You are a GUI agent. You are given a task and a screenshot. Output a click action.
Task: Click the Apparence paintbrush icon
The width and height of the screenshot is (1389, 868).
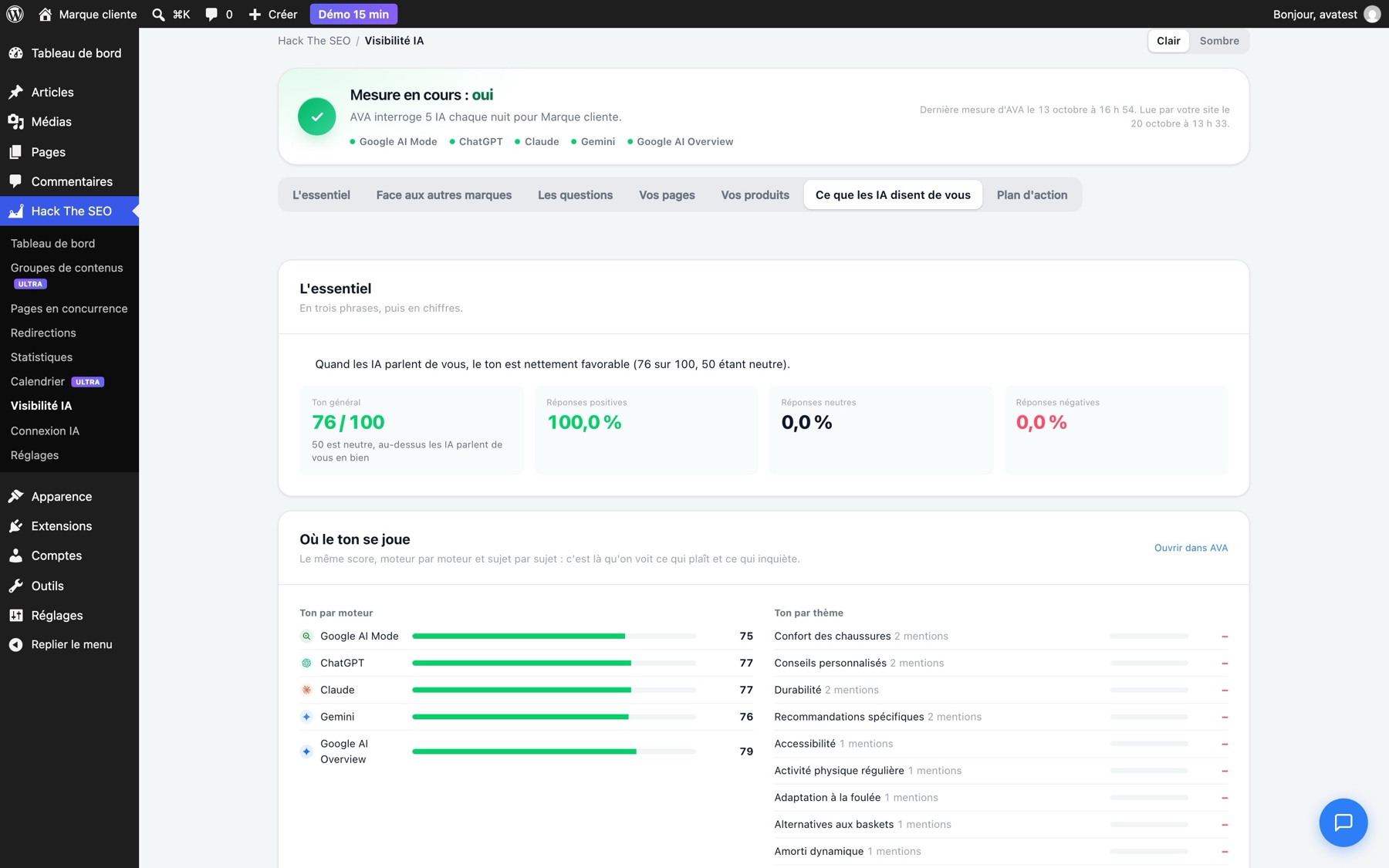point(15,496)
